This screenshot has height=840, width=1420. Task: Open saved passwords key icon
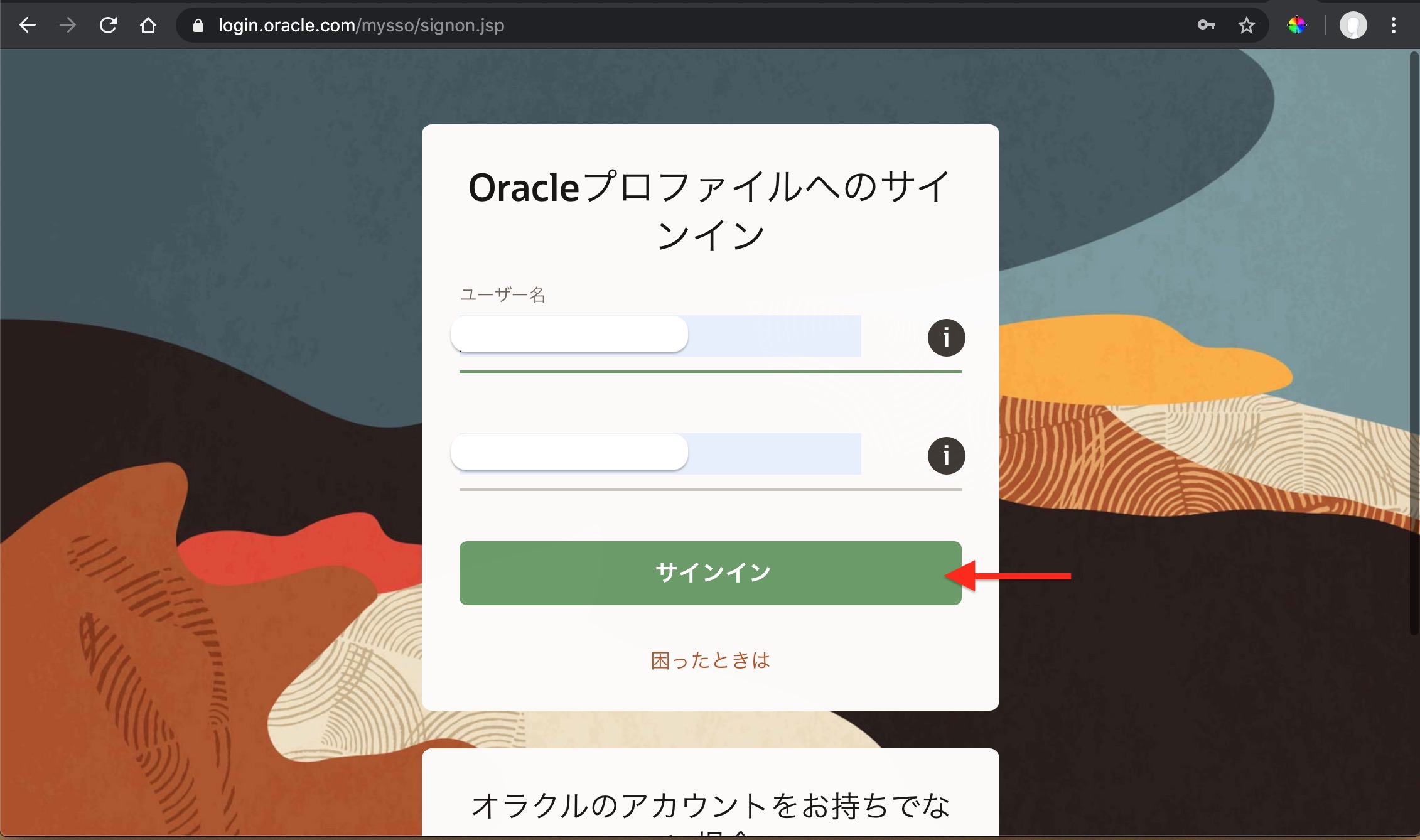1206,25
